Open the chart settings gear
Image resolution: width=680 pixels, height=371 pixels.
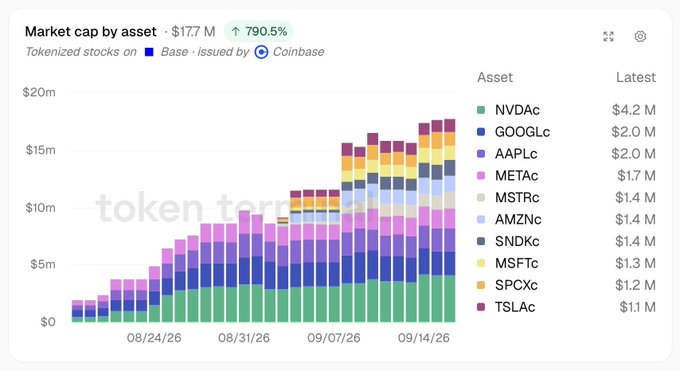[640, 36]
